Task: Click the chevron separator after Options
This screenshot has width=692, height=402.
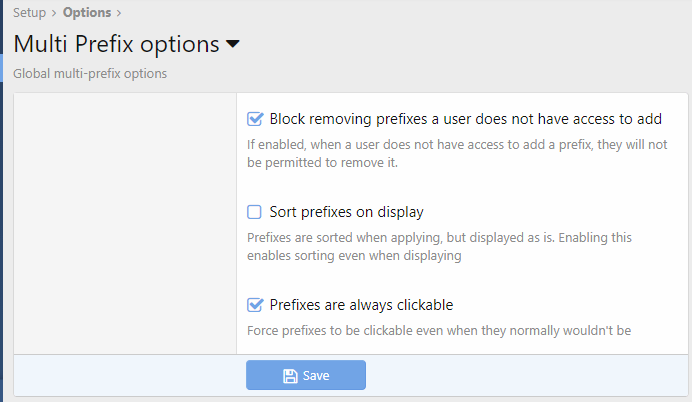Action: pyautogui.click(x=118, y=13)
